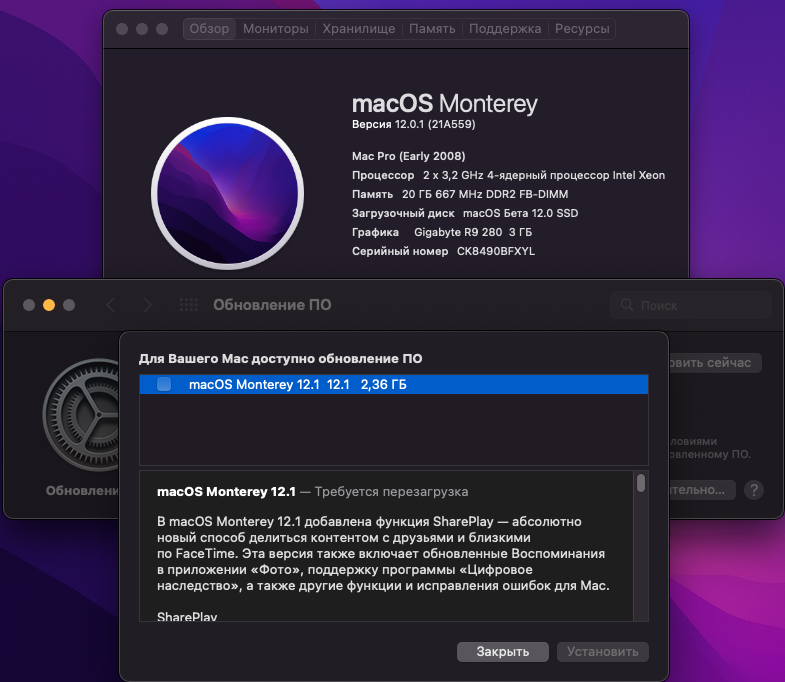This screenshot has width=785, height=682.
Task: Open the Мониторы tab
Action: tap(275, 29)
